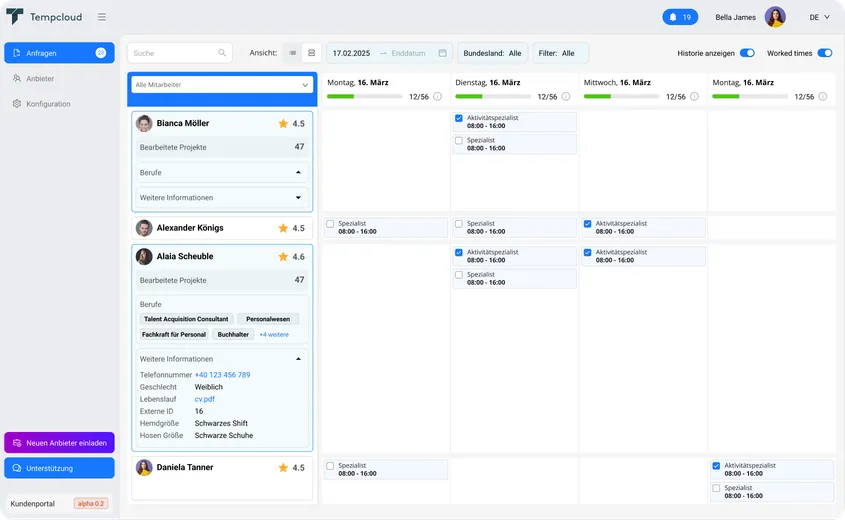Click the Tempcloud logo icon
This screenshot has width=845, height=520.
pos(15,17)
